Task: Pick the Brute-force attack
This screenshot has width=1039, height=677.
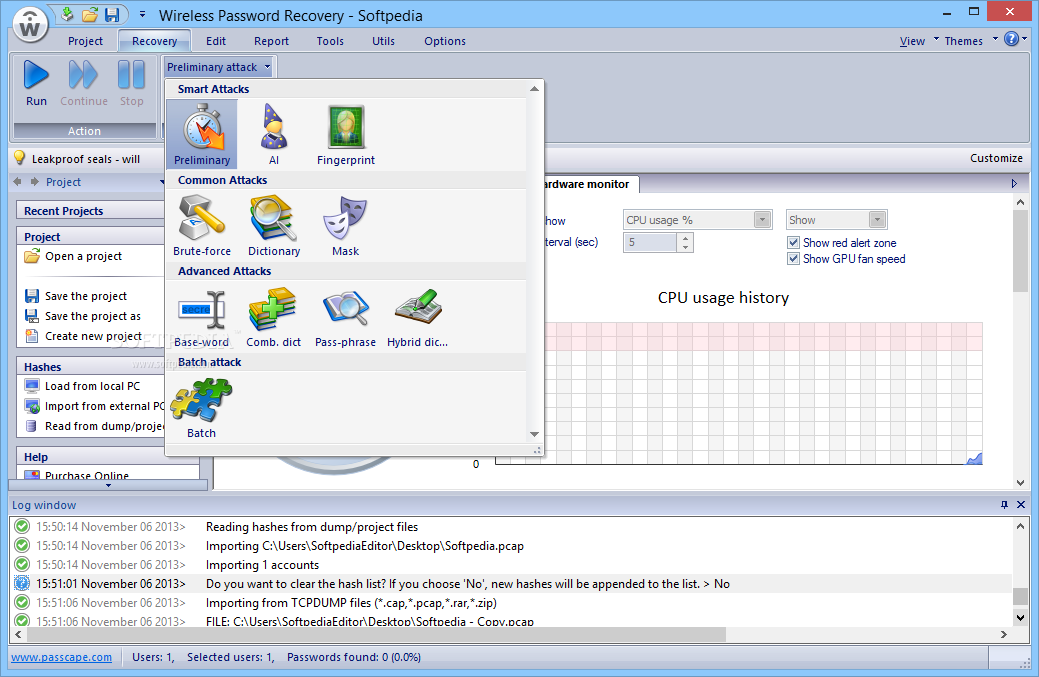Action: tap(201, 225)
